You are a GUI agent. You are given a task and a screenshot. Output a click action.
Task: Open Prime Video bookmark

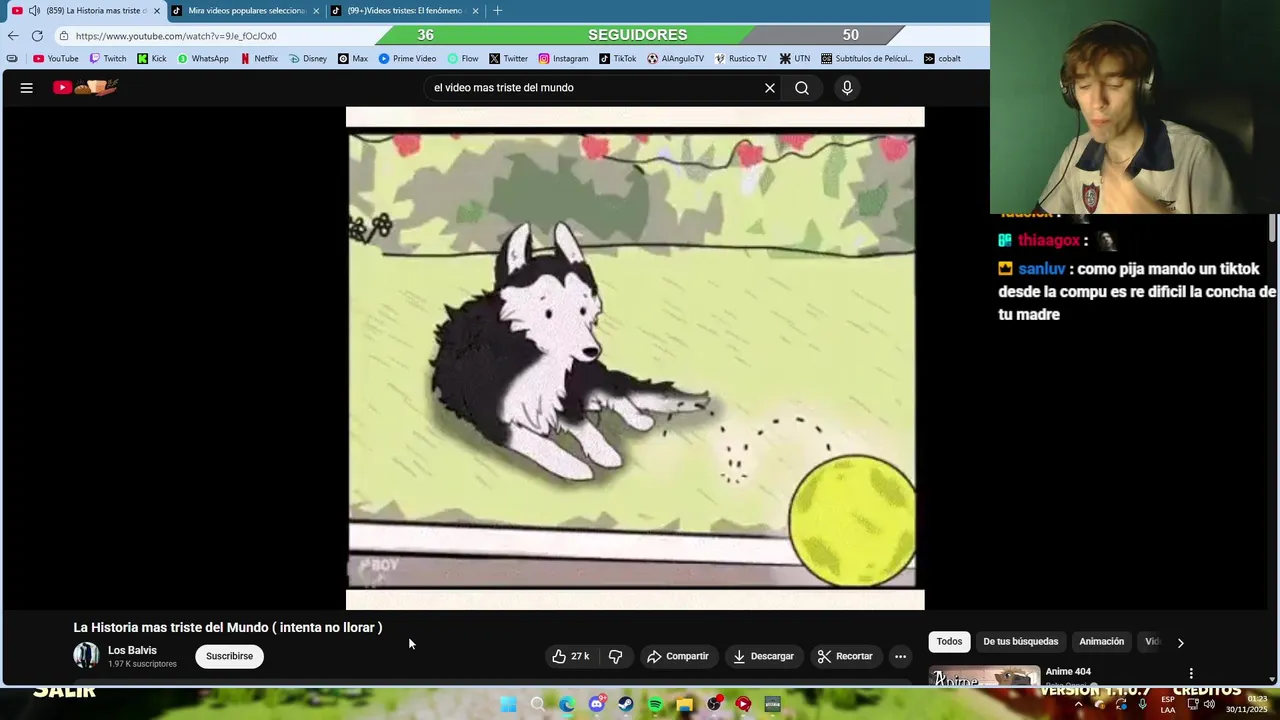407,59
